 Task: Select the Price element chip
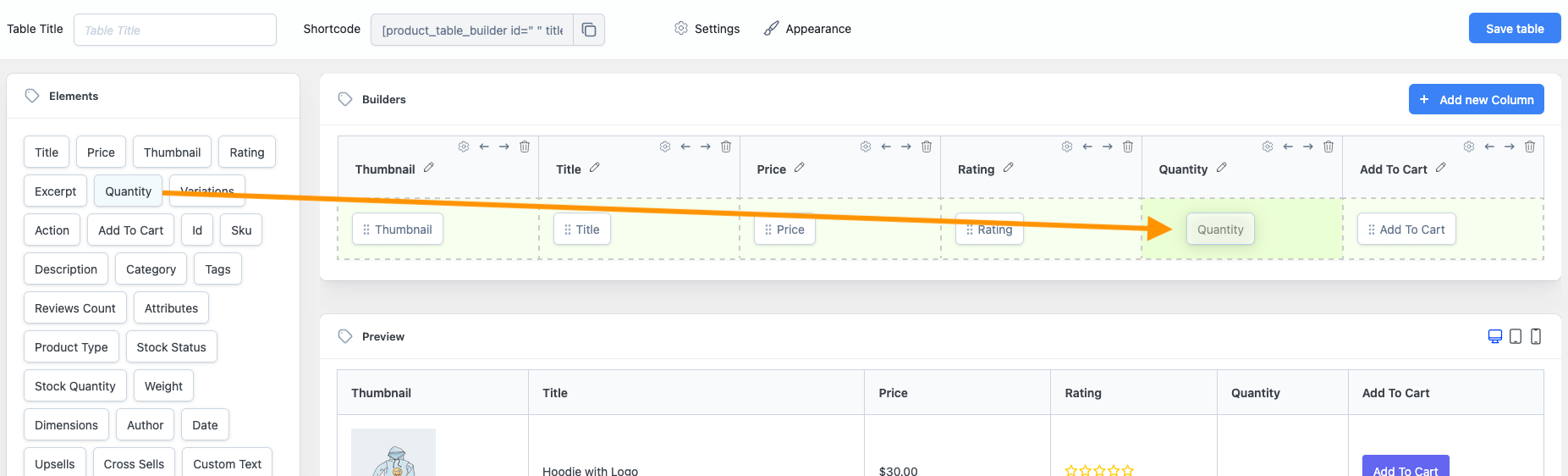click(x=101, y=152)
